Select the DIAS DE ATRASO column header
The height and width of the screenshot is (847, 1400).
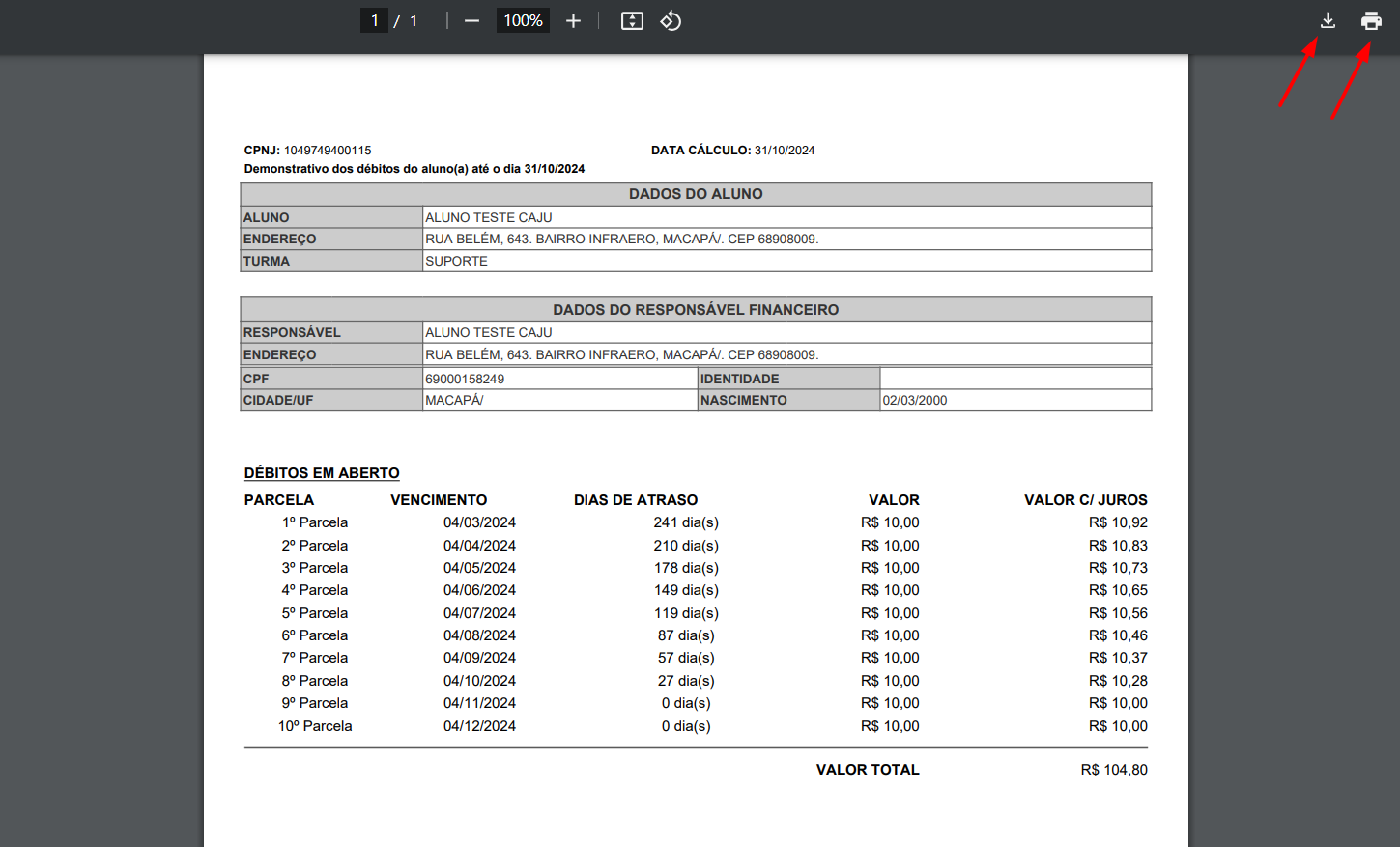tap(636, 500)
